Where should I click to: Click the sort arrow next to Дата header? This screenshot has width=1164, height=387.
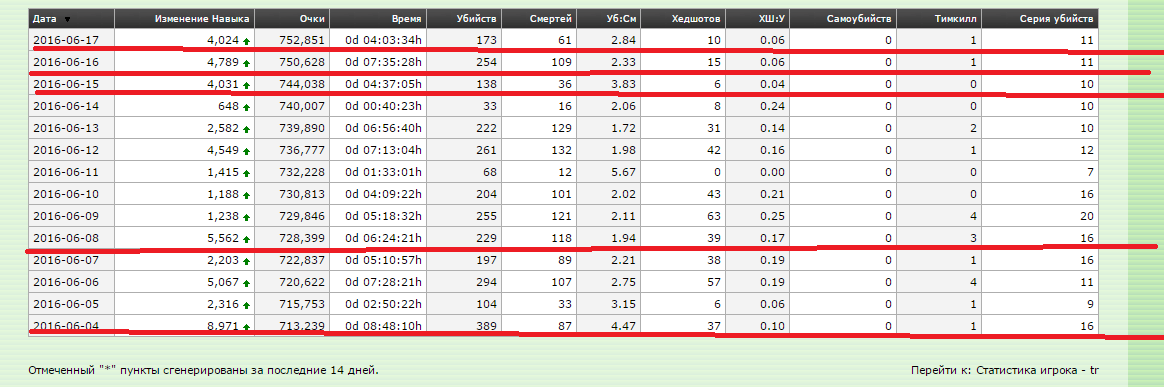[68, 19]
